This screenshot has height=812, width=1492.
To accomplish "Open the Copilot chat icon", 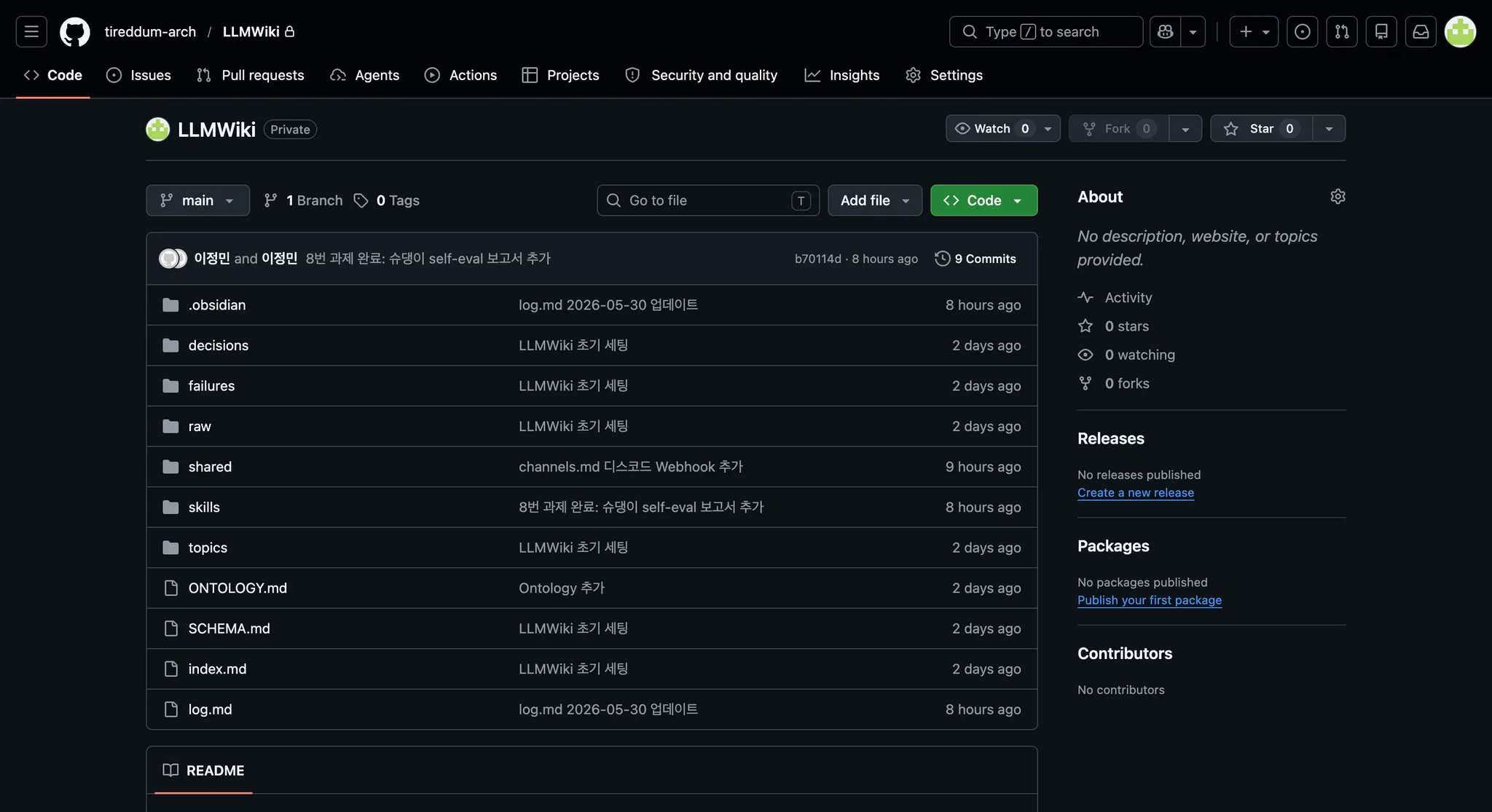I will 1165,31.
